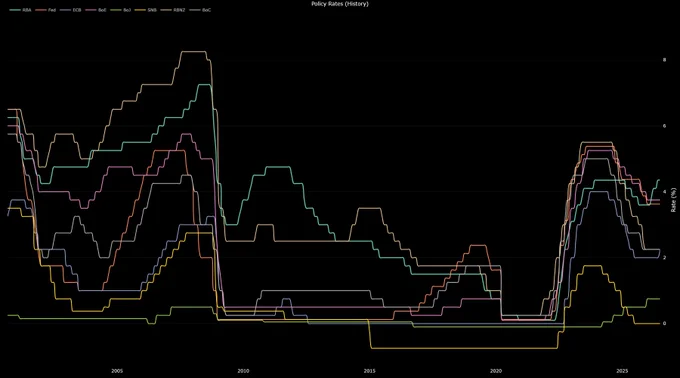Toggle the BoJ series in legend
Viewport: 680px width, 378px height.
[121, 10]
